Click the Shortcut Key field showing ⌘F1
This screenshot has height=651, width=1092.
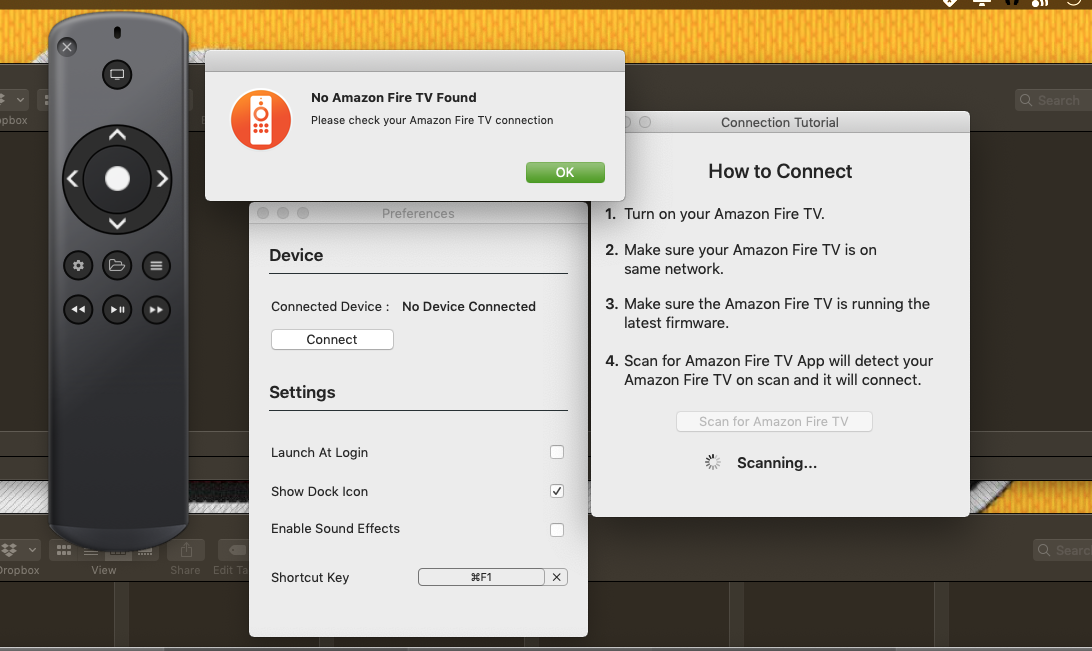click(481, 577)
